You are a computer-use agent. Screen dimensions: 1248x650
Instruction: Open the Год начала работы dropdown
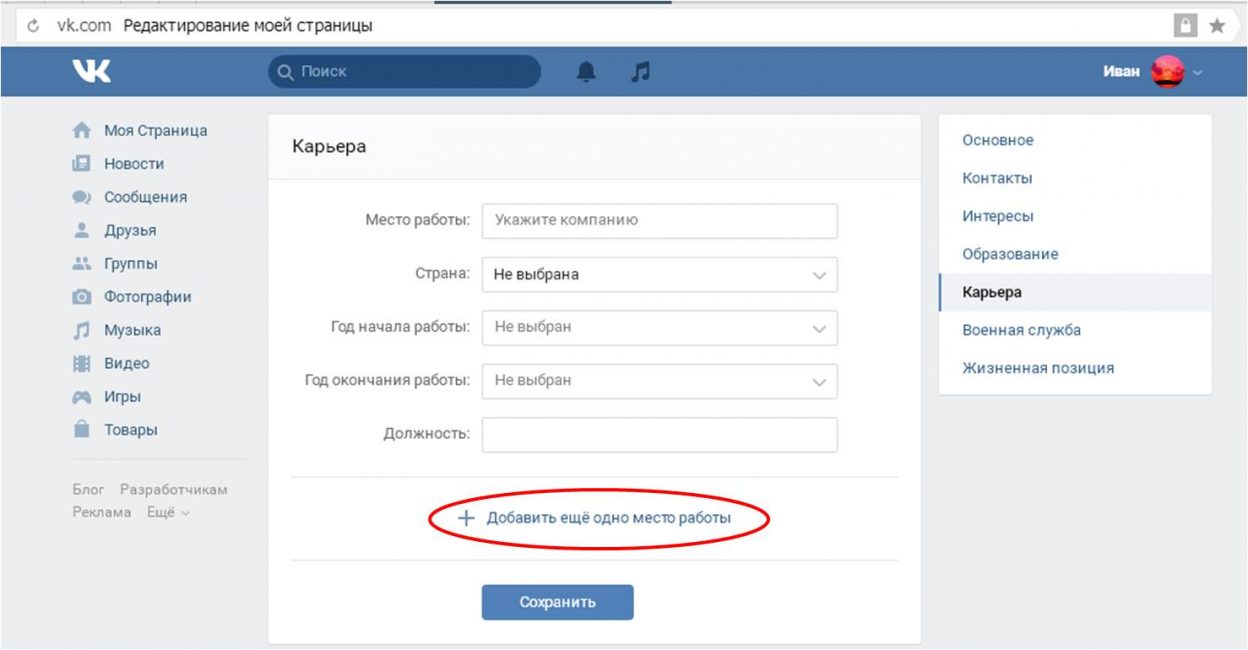coord(659,328)
